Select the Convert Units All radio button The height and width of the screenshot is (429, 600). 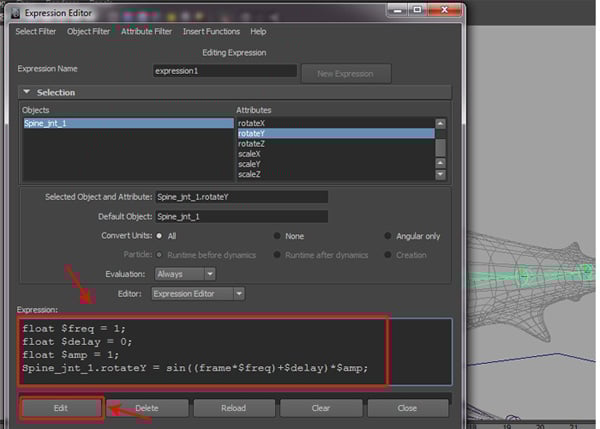point(159,236)
